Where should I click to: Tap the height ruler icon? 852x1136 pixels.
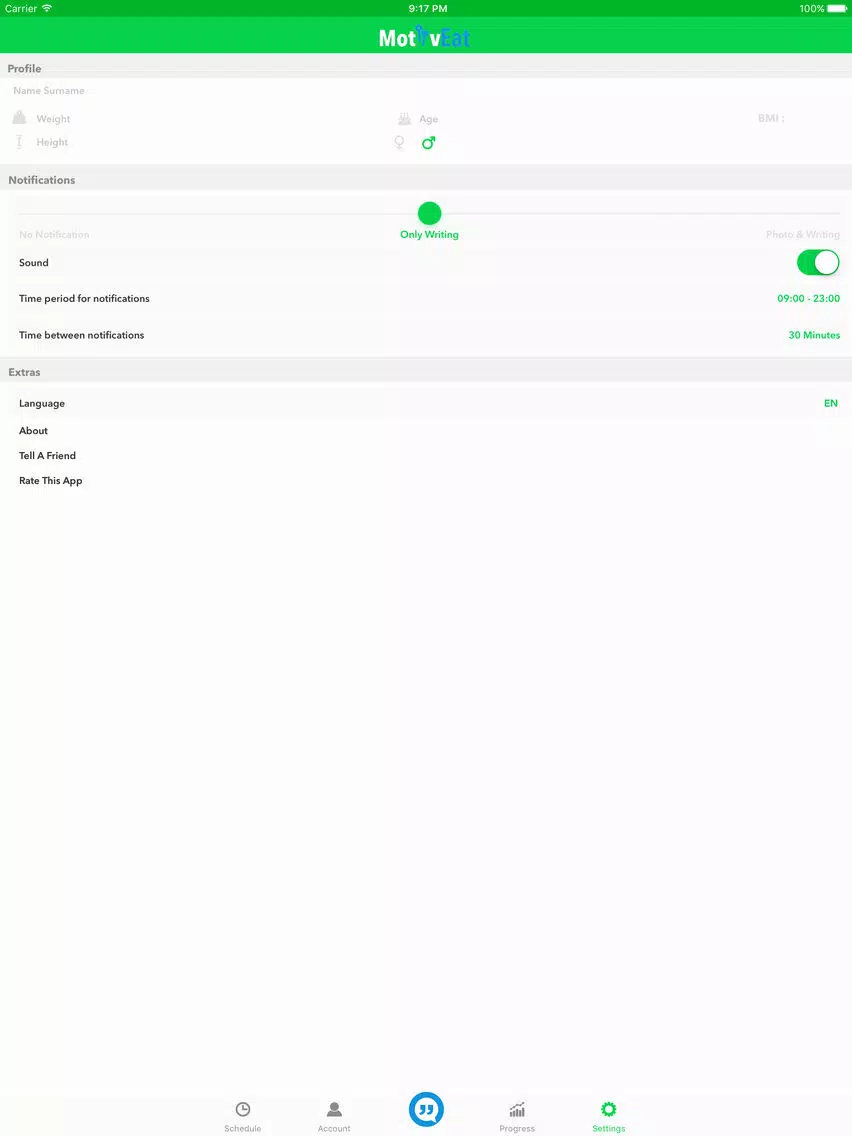tap(20, 142)
